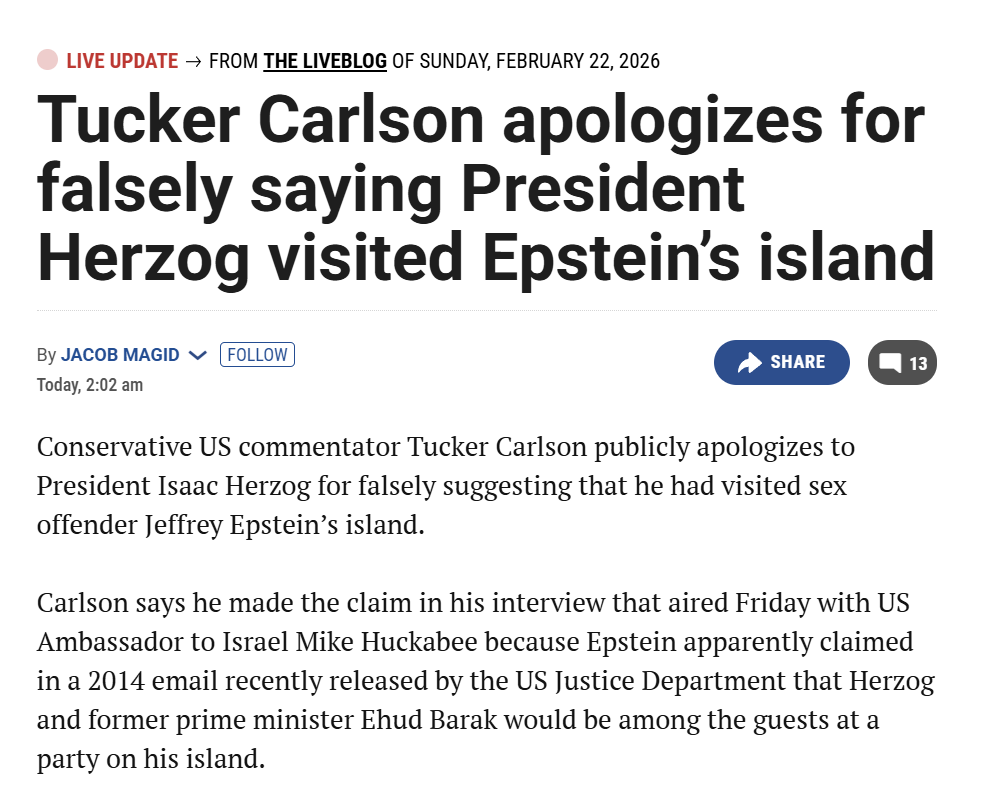Screen dimensions: 991x796
Task: Click the dotted divider below the headline
Action: (x=486, y=310)
